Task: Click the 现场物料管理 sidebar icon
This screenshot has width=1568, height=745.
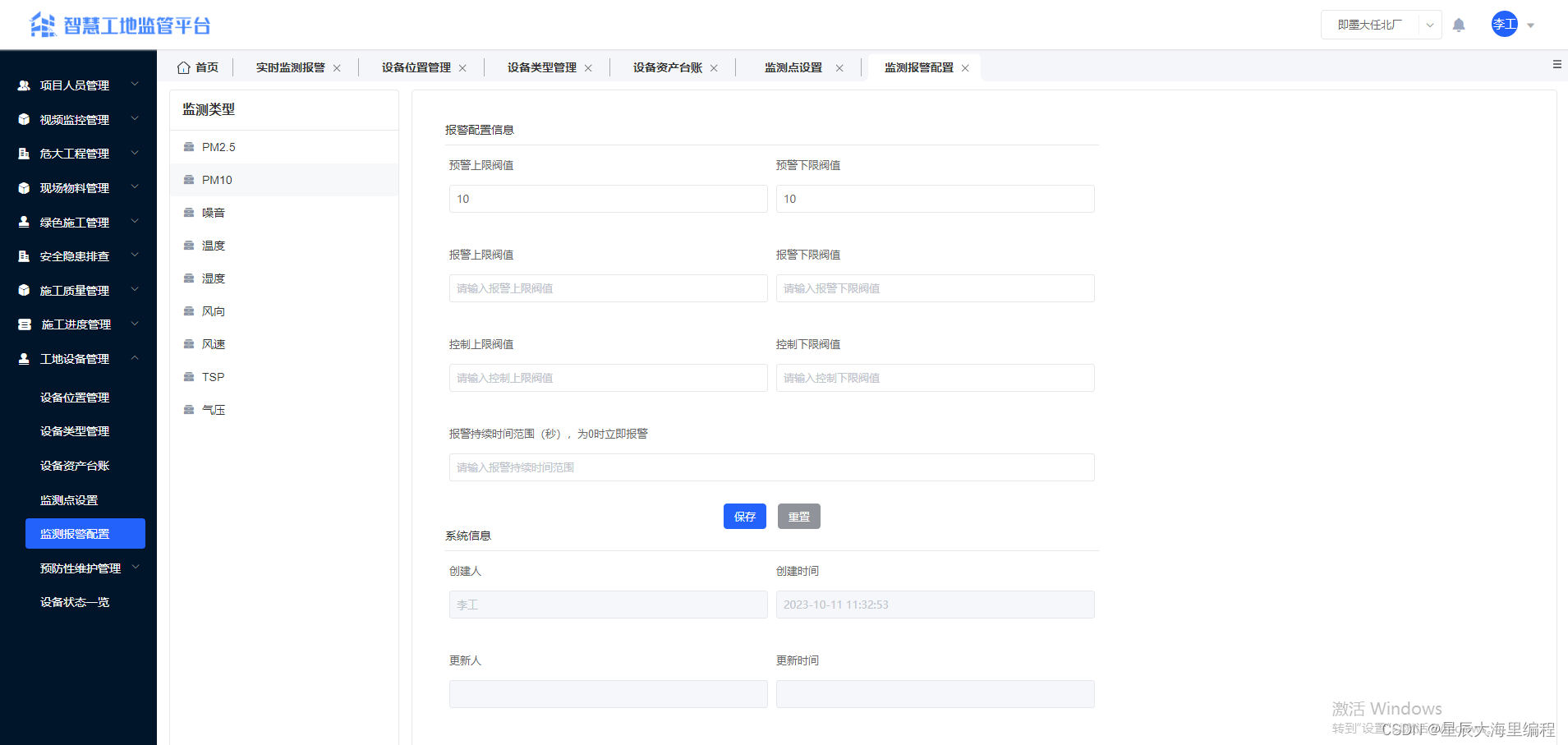Action: click(x=24, y=188)
